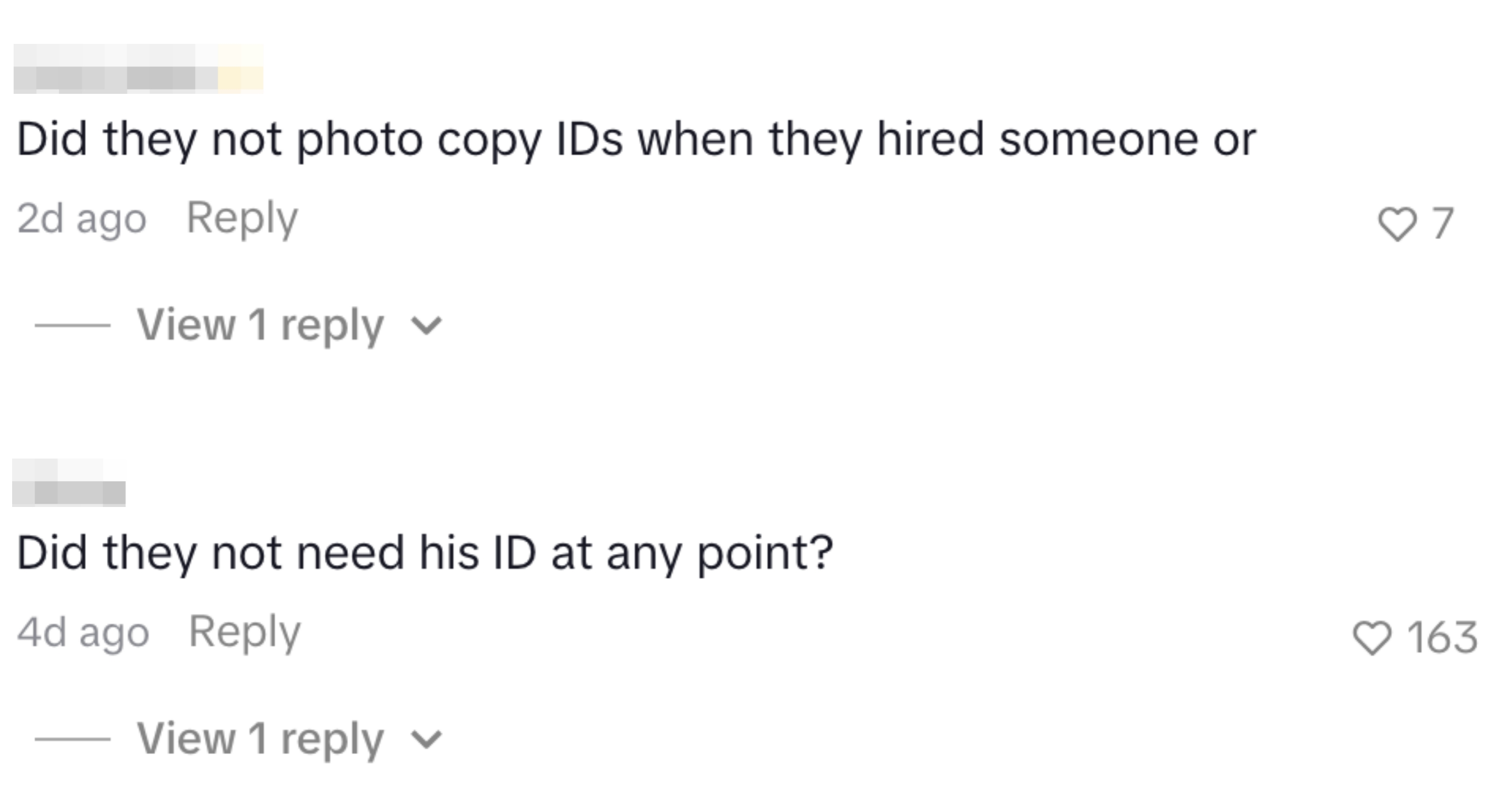Click the '4d ago' timestamp

pyautogui.click(x=83, y=633)
